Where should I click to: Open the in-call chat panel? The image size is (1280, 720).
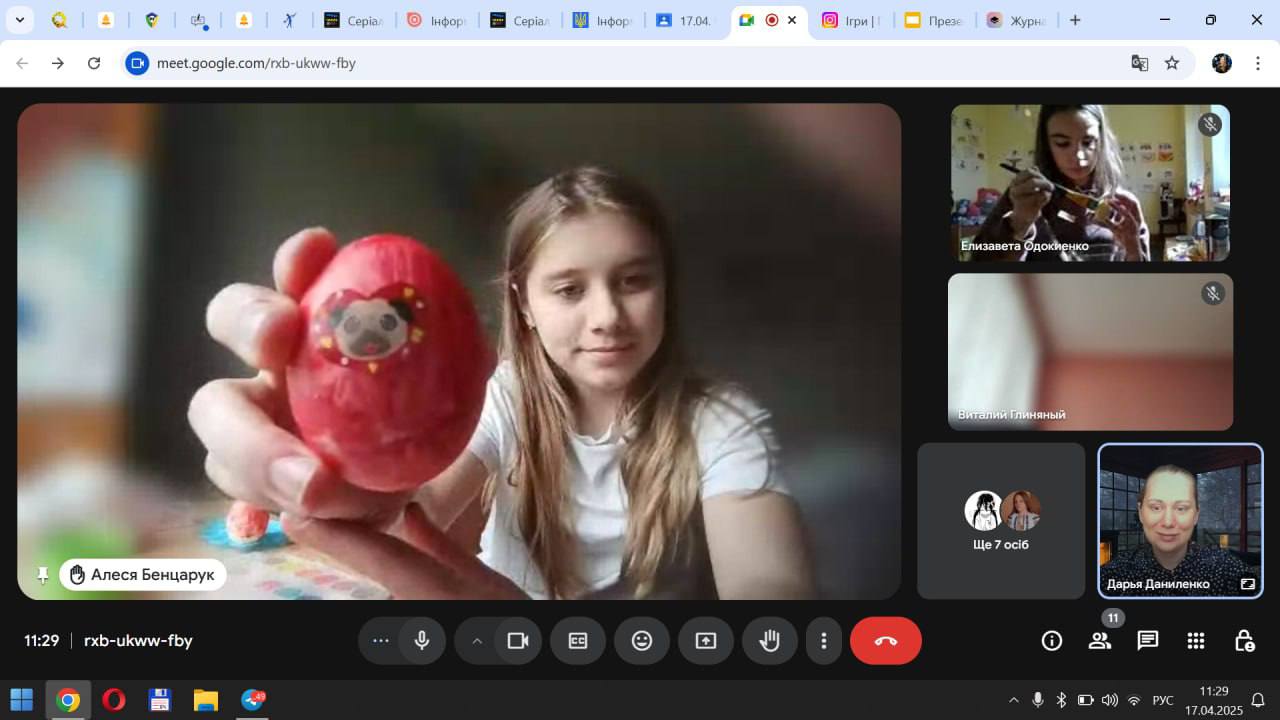point(1147,641)
